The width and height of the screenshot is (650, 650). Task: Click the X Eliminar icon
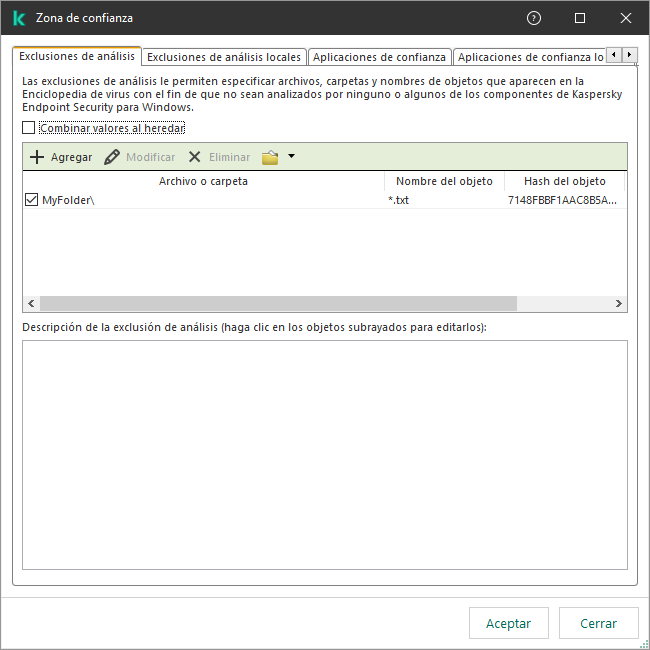click(194, 157)
